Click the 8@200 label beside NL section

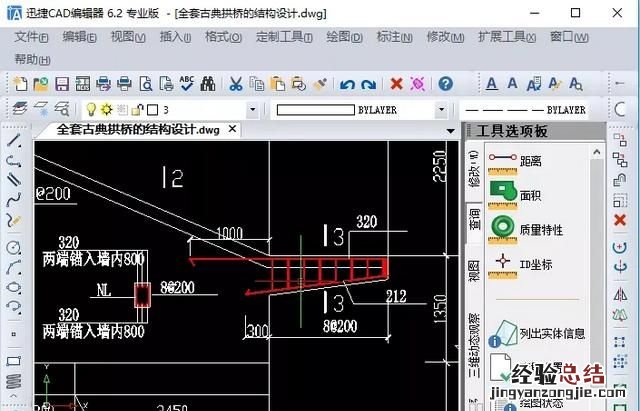[178, 287]
